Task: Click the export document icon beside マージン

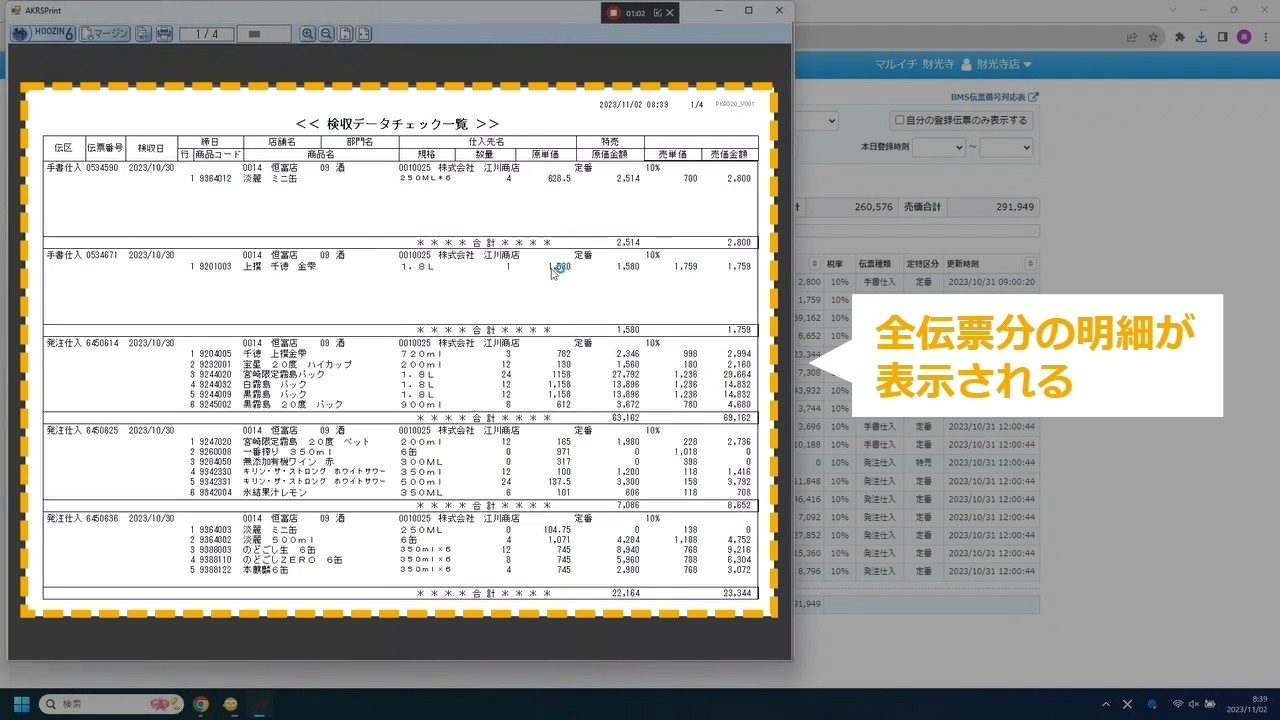Action: point(144,34)
